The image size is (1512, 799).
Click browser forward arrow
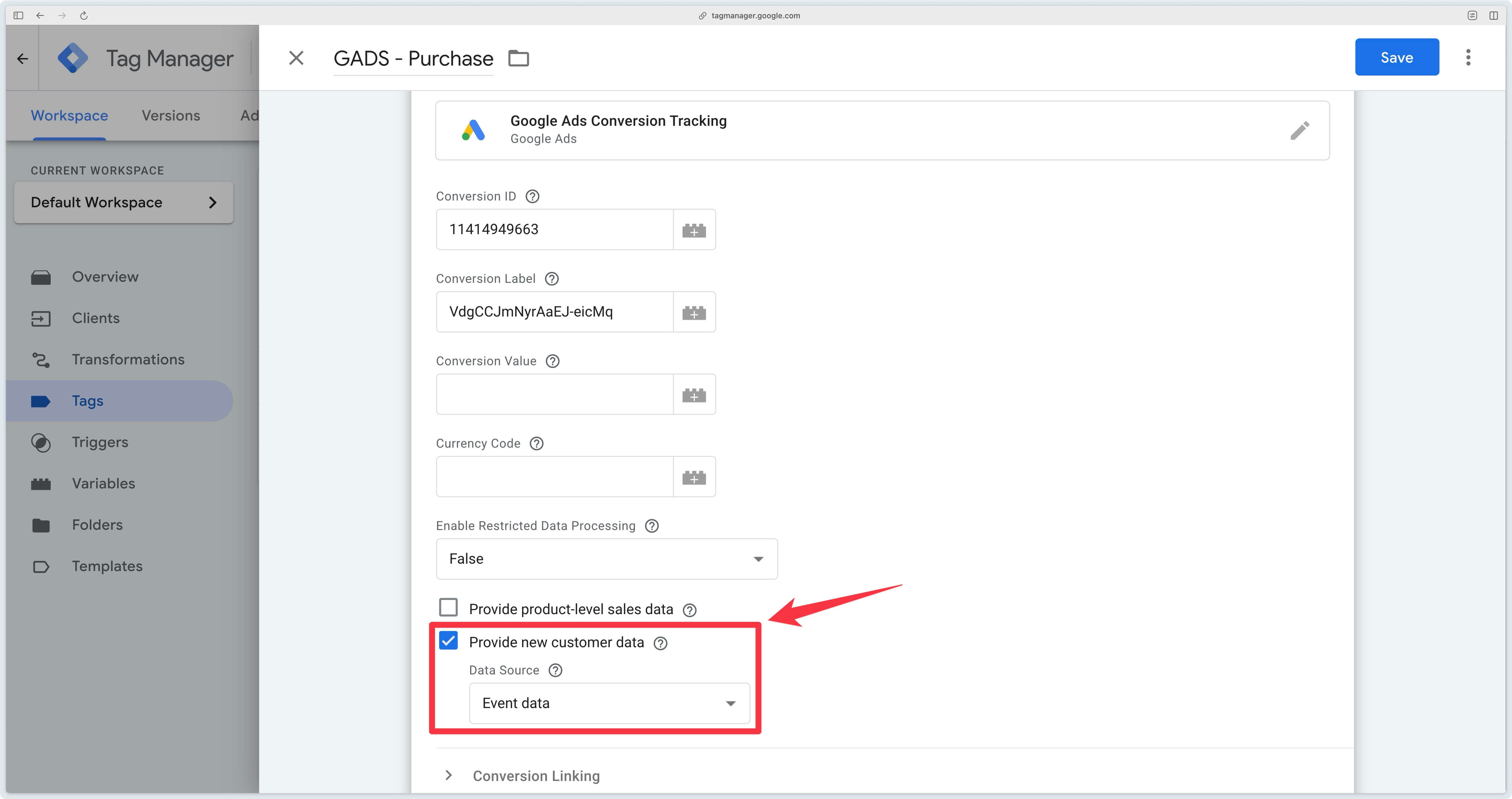(62, 15)
